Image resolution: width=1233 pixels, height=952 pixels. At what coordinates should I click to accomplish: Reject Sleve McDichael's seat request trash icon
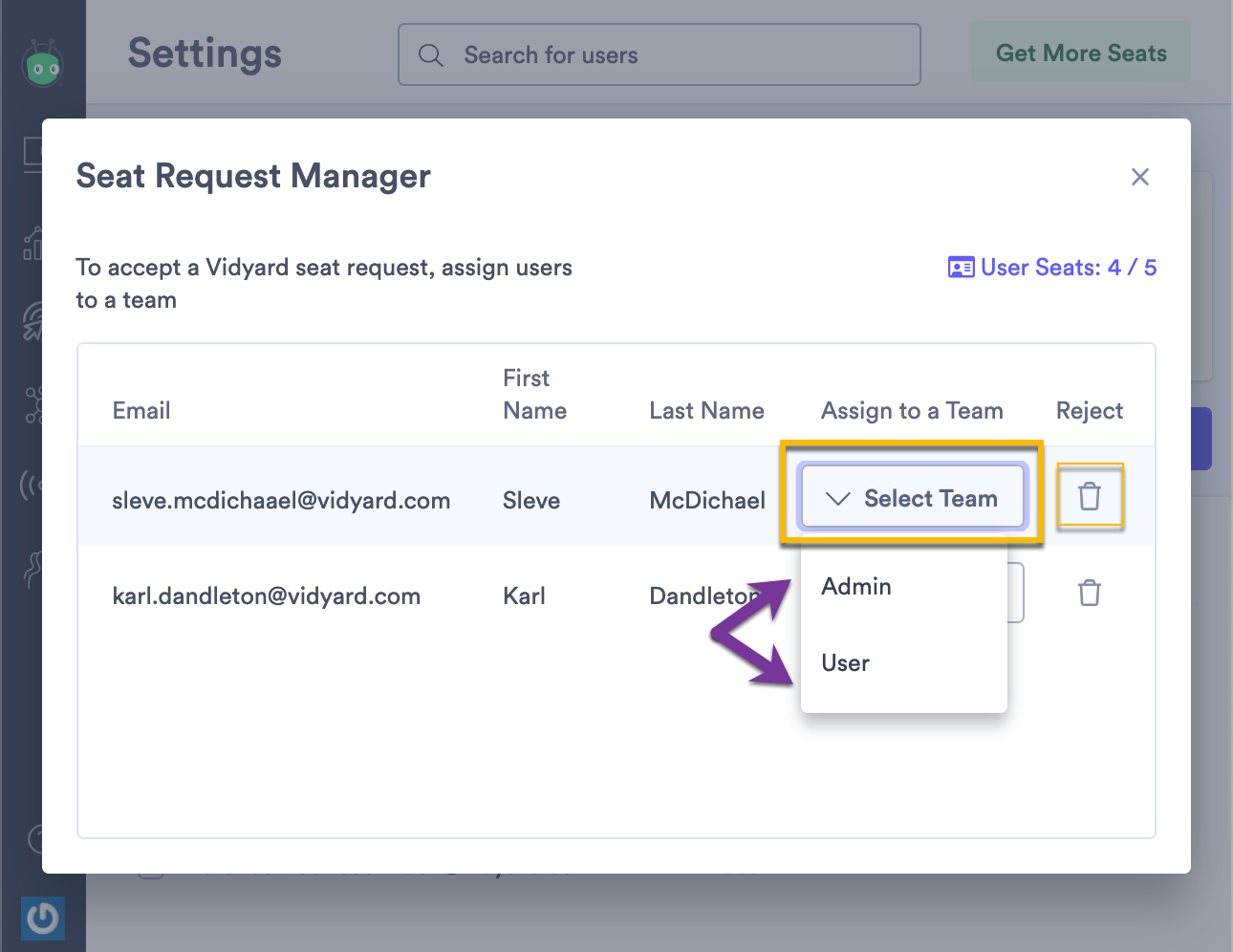1090,496
